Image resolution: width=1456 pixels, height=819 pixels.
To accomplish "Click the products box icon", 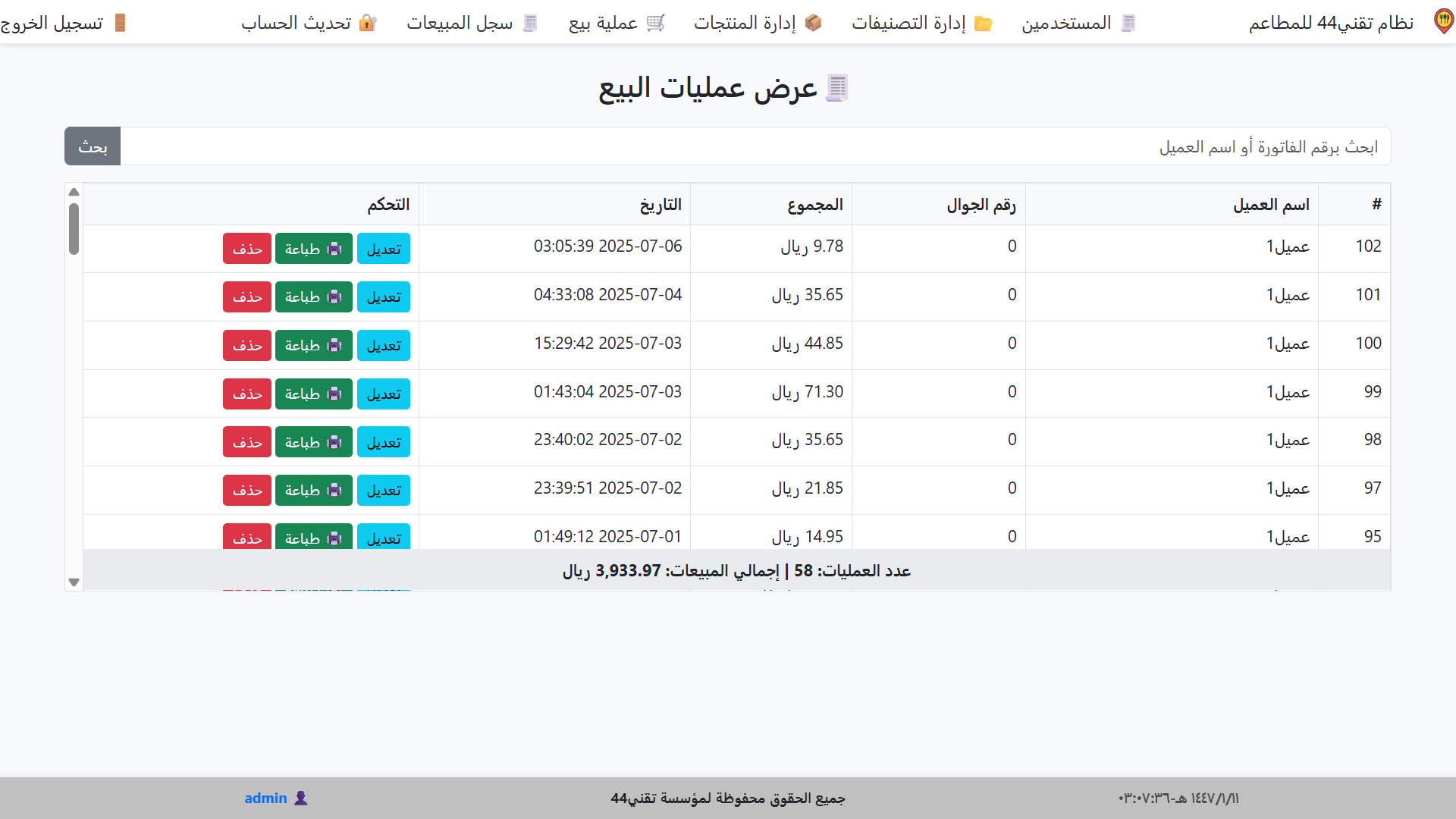I will click(x=814, y=23).
